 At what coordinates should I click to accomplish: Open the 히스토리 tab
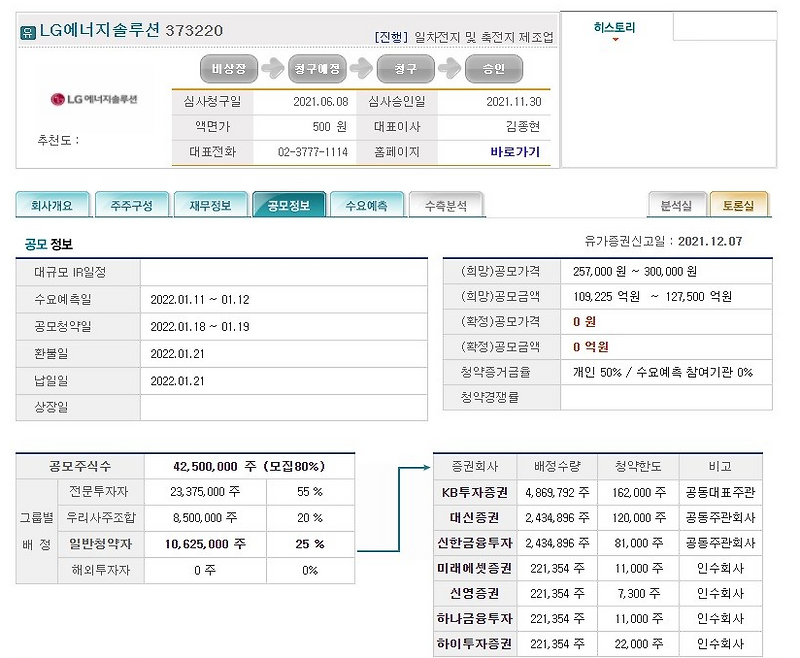click(x=615, y=28)
